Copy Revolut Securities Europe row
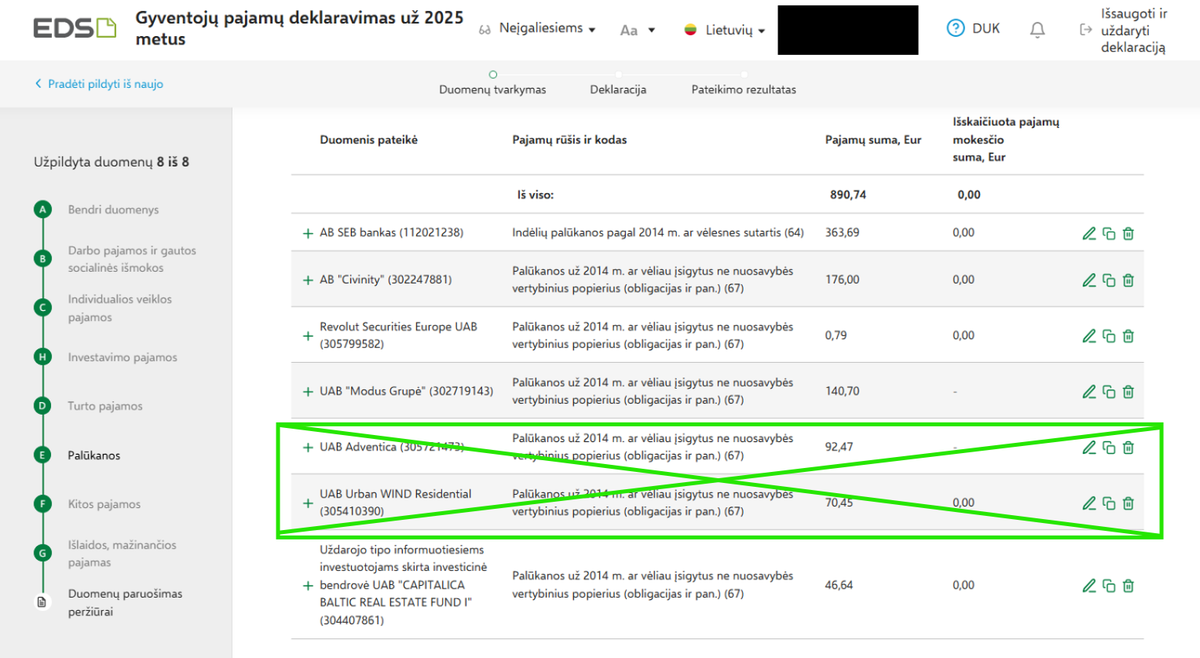 [x=1109, y=336]
